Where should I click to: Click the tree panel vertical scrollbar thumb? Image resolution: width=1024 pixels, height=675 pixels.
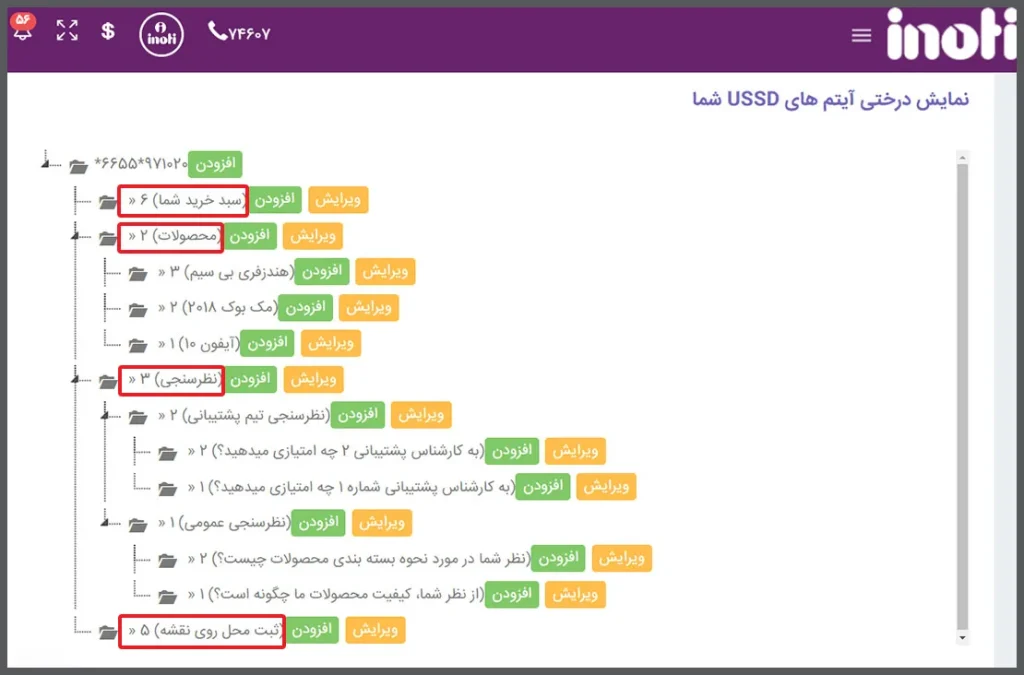tap(962, 397)
